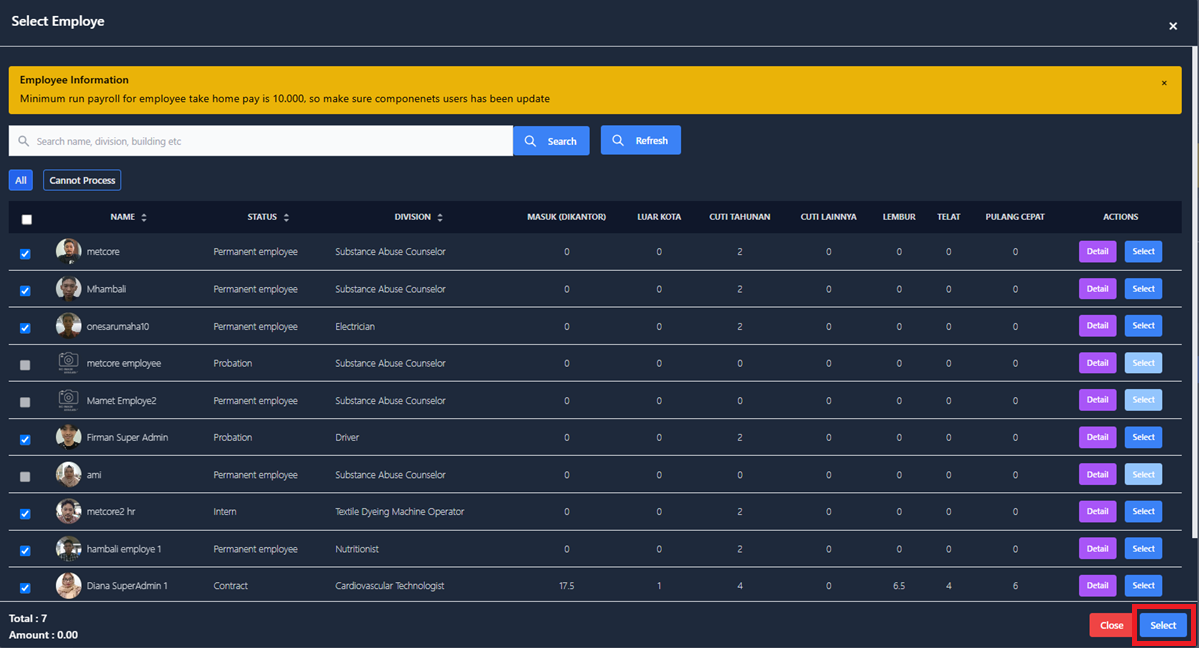Viewport: 1199px width, 648px height.
Task: Tick the checkbox for ami
Action: point(25,477)
